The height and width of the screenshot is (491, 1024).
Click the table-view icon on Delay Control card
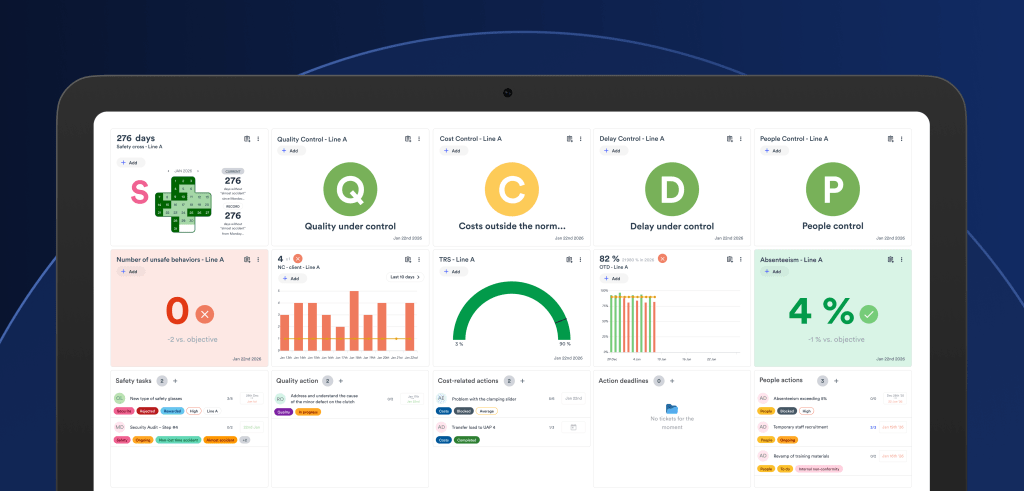(730, 139)
